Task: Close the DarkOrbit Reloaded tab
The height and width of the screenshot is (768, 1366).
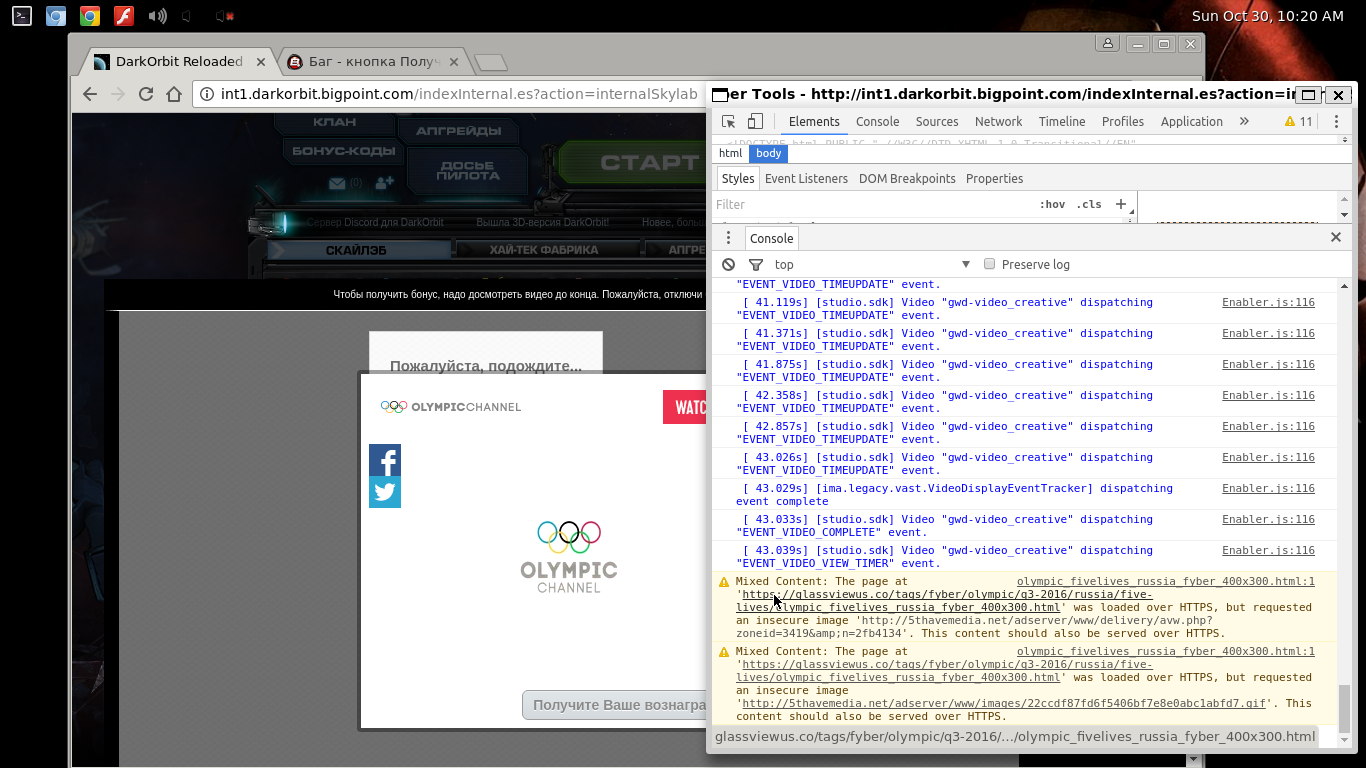Action: [261, 62]
